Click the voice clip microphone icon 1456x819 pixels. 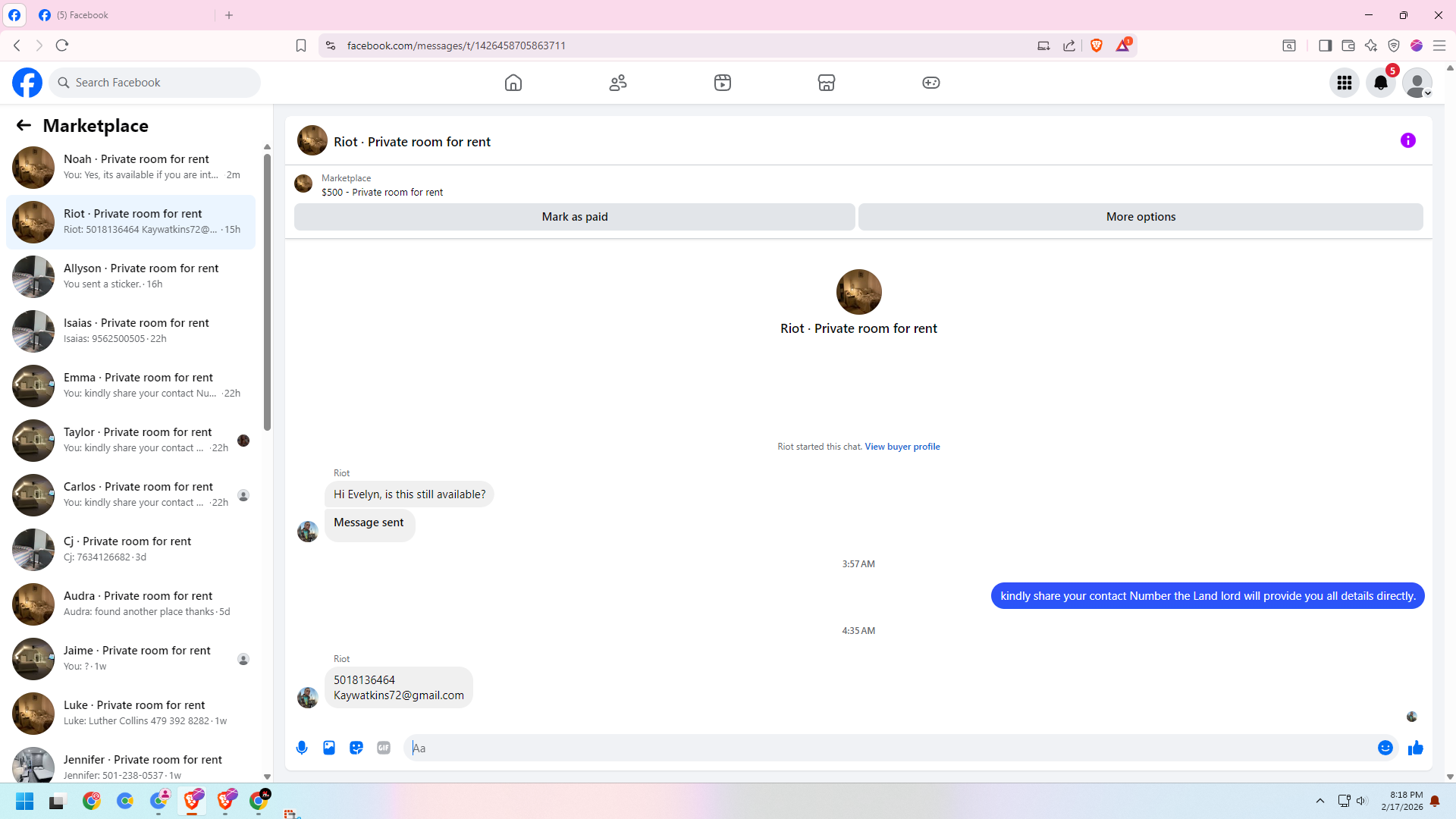[302, 748]
